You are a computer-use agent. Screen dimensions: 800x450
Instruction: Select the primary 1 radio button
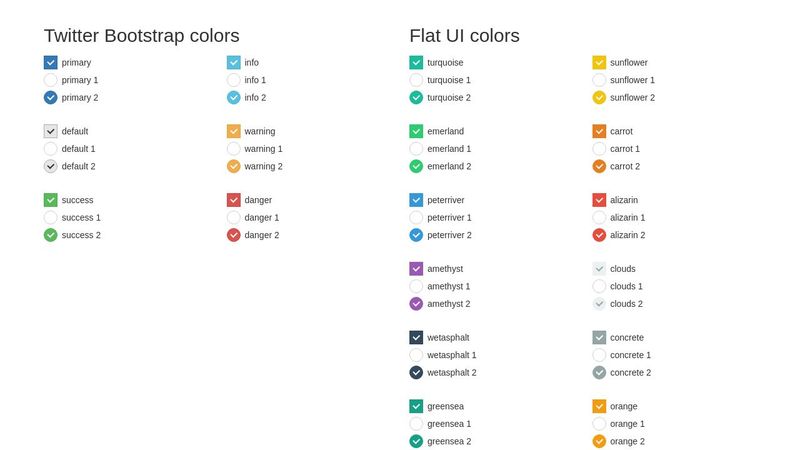pyautogui.click(x=51, y=80)
